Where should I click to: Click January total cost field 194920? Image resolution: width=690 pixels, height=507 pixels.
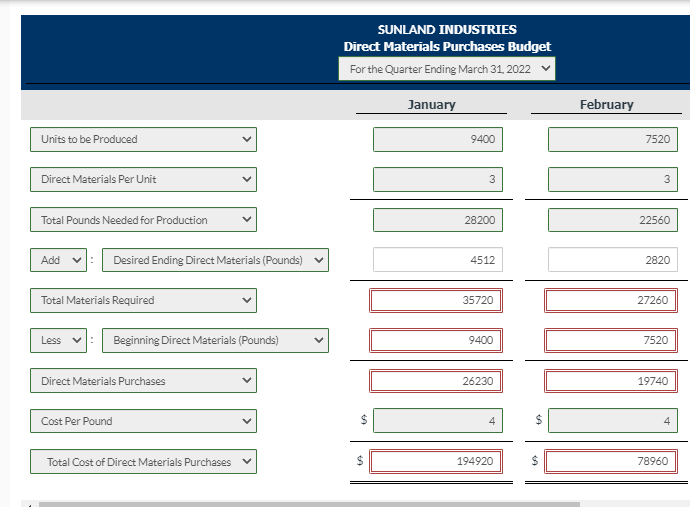point(436,461)
